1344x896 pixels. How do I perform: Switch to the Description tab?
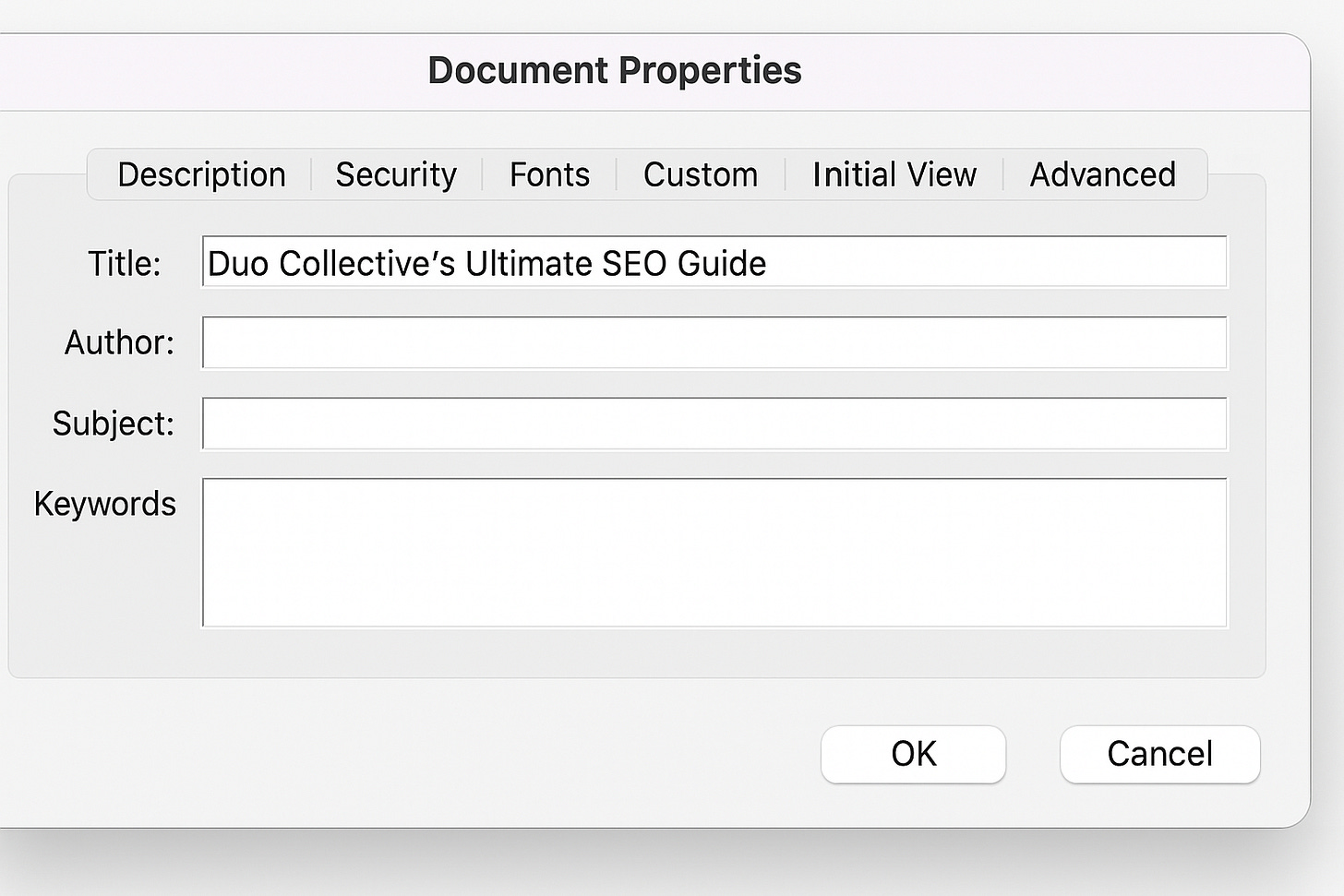201,174
